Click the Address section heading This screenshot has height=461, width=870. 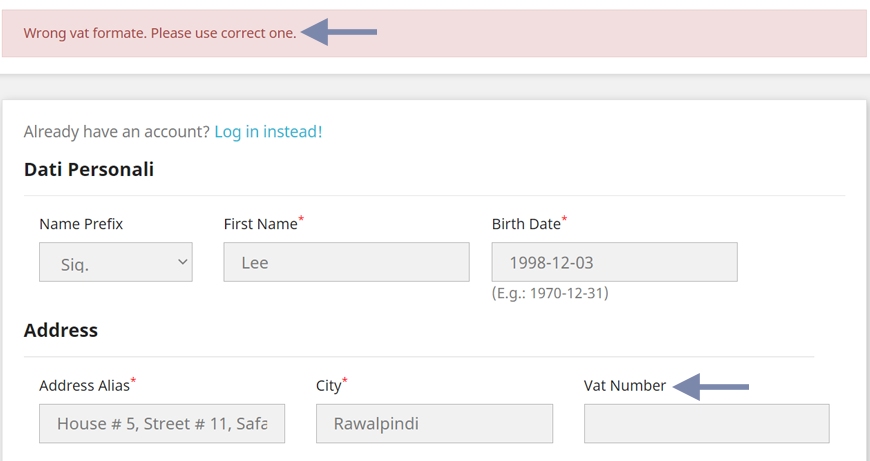point(61,330)
